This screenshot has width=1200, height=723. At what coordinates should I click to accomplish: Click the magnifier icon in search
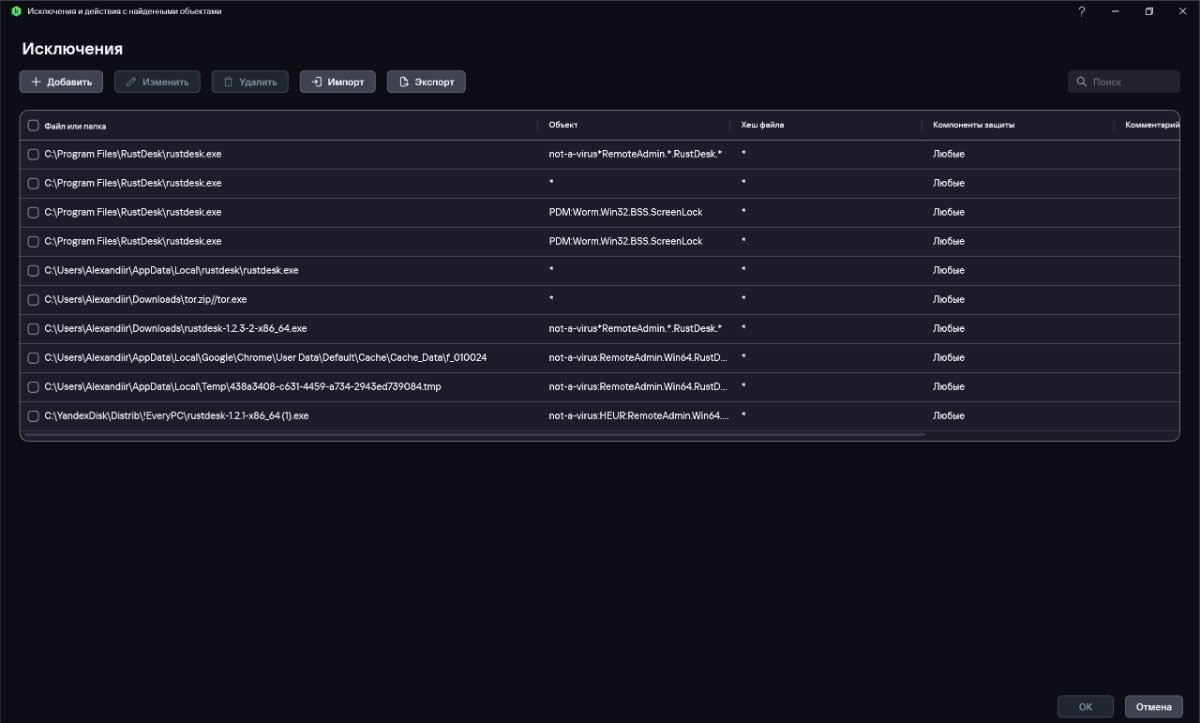coord(1082,82)
